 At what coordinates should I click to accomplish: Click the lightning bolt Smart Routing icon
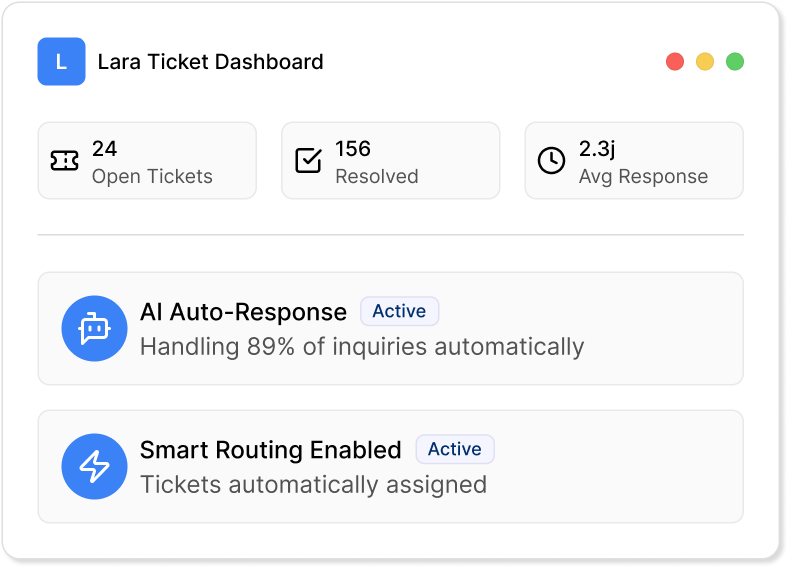click(x=93, y=466)
